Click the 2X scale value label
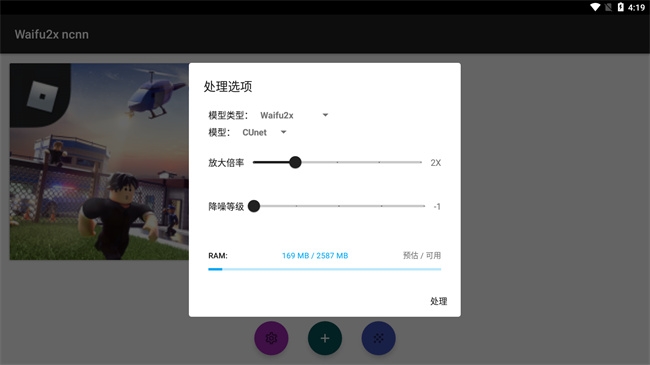Viewport: 650px width, 365px height. click(436, 163)
